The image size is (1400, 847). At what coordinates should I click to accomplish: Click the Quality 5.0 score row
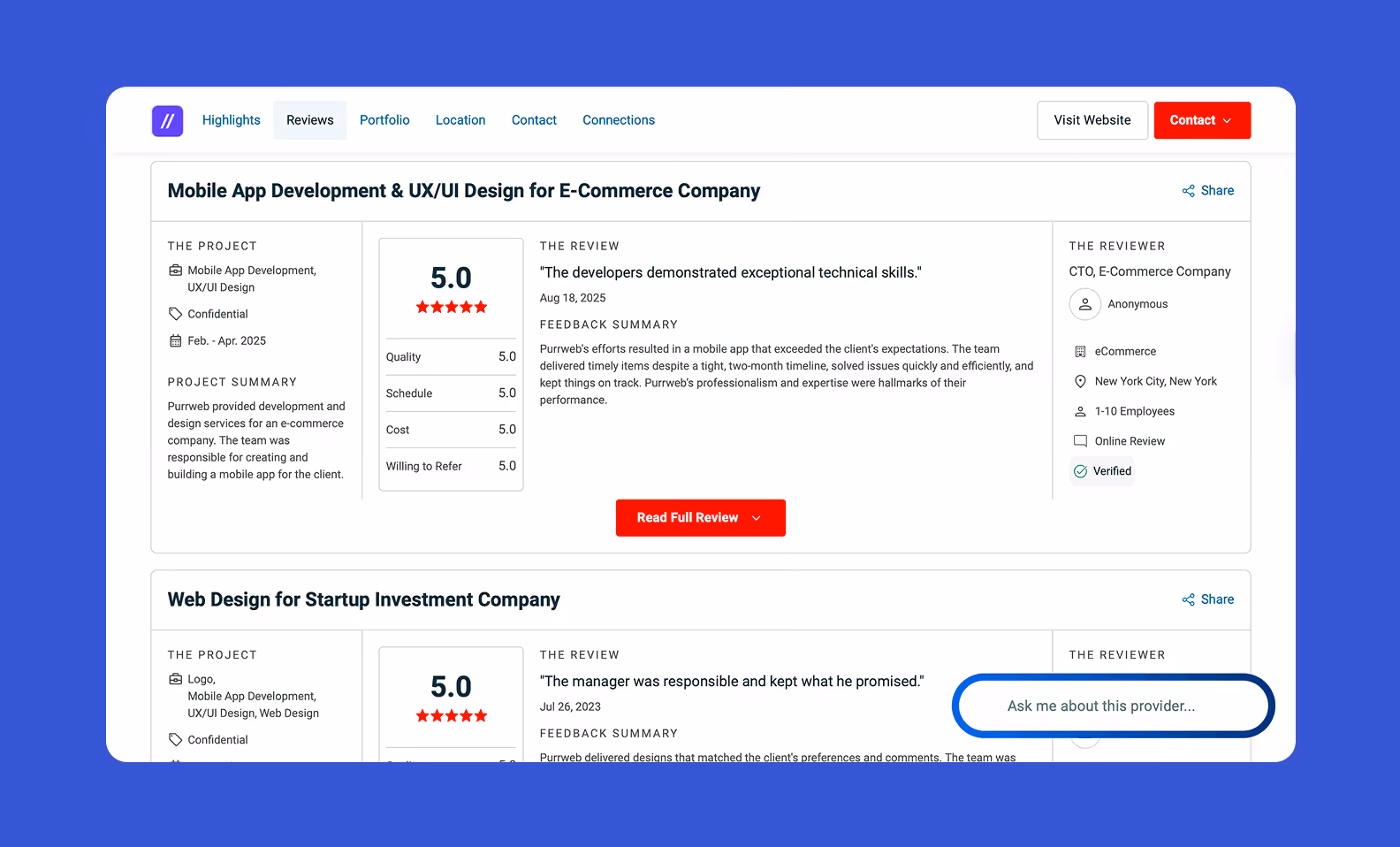point(452,357)
